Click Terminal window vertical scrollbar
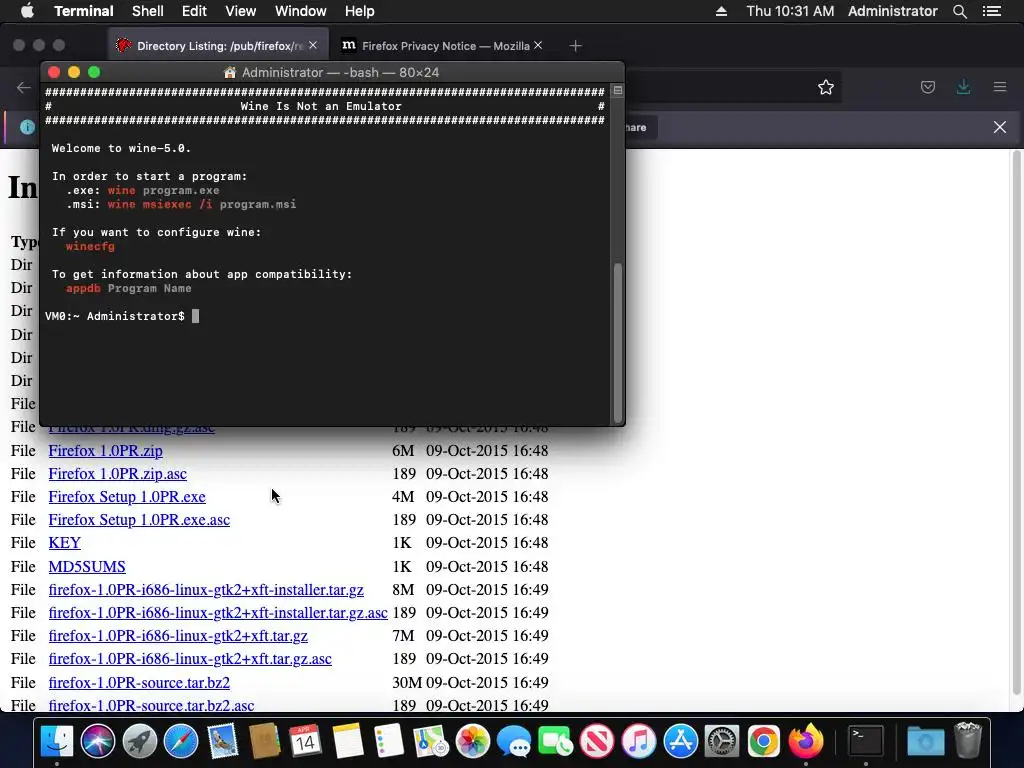 click(618, 342)
